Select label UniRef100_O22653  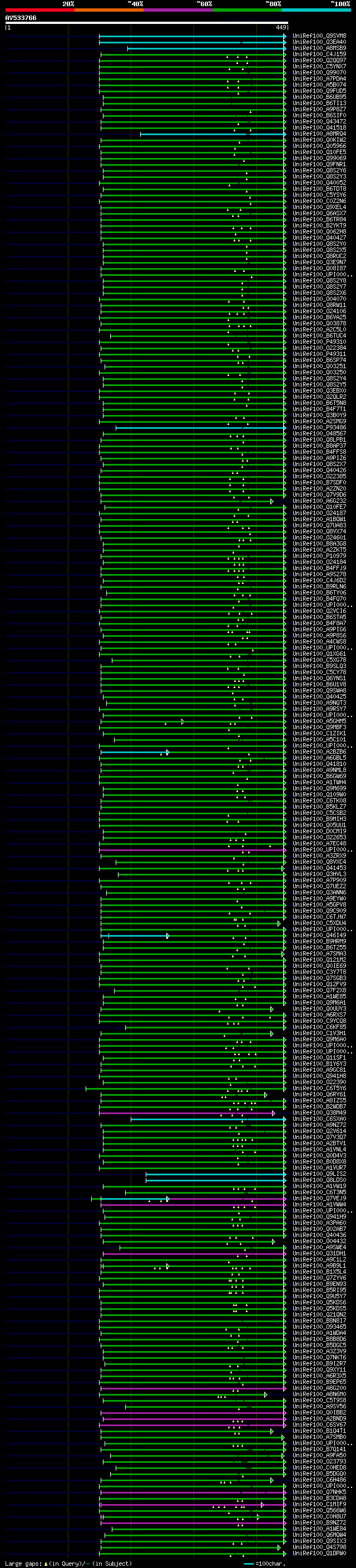[319, 838]
